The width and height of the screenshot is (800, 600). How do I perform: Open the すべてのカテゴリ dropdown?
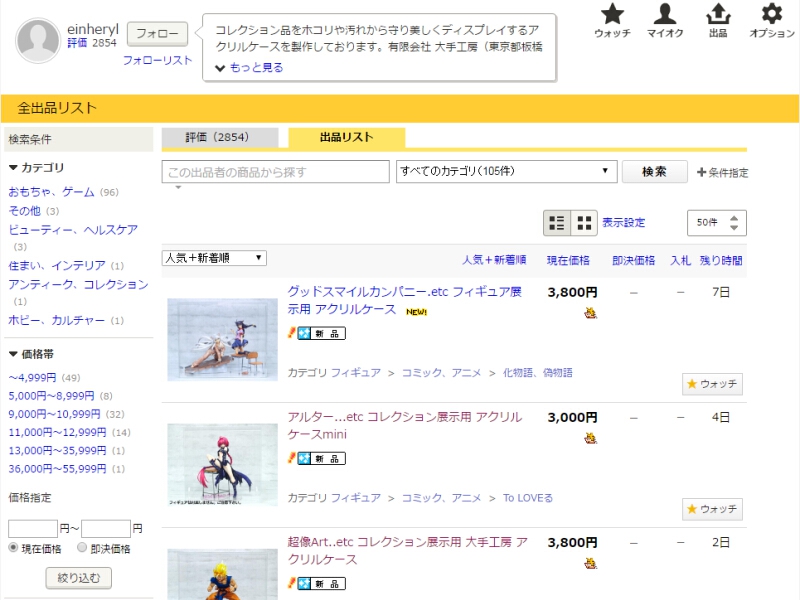click(x=506, y=171)
